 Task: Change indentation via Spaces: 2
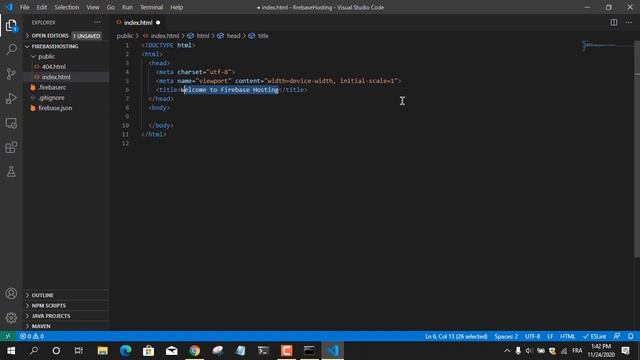point(506,336)
